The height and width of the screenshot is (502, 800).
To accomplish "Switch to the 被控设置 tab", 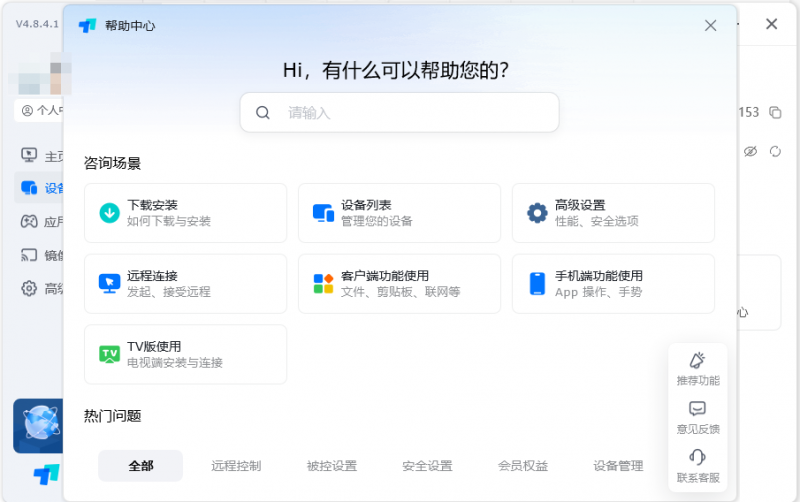I will click(332, 466).
